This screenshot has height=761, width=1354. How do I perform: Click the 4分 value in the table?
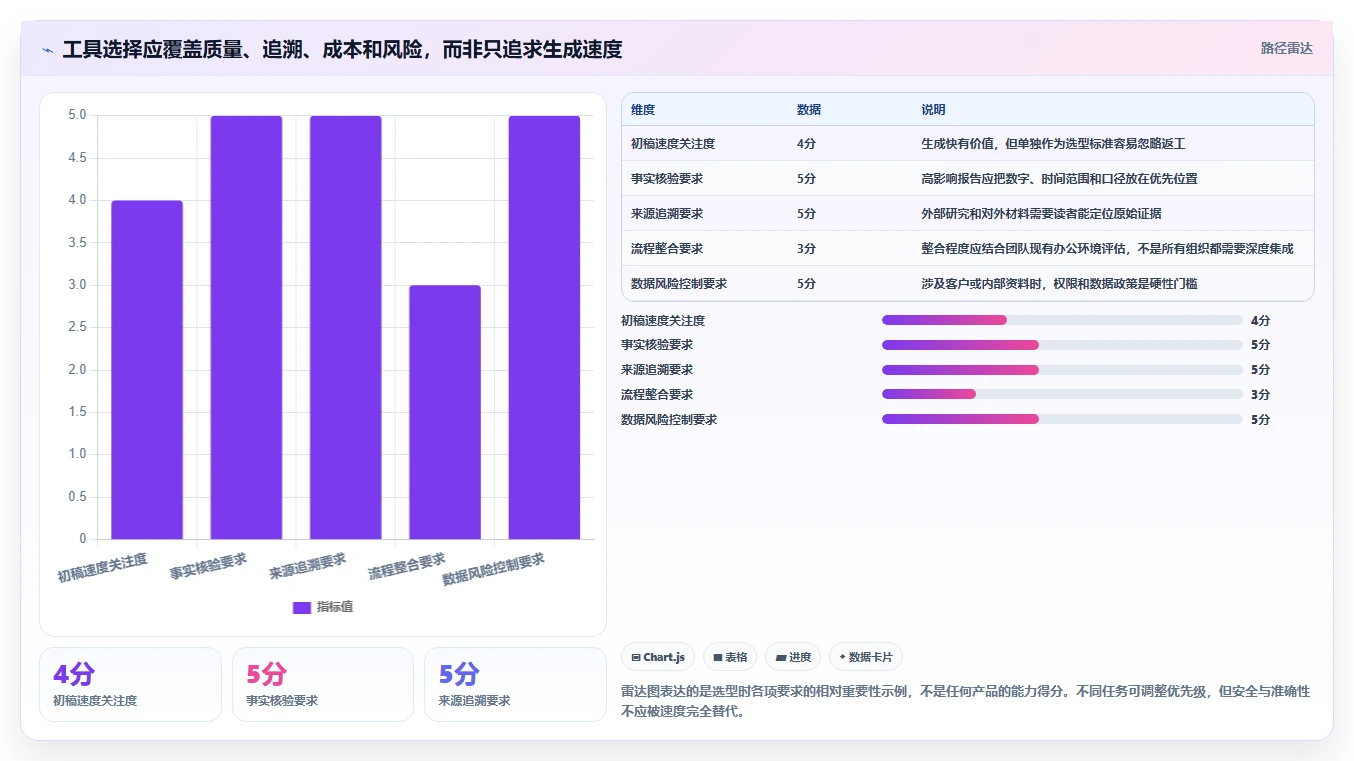807,144
